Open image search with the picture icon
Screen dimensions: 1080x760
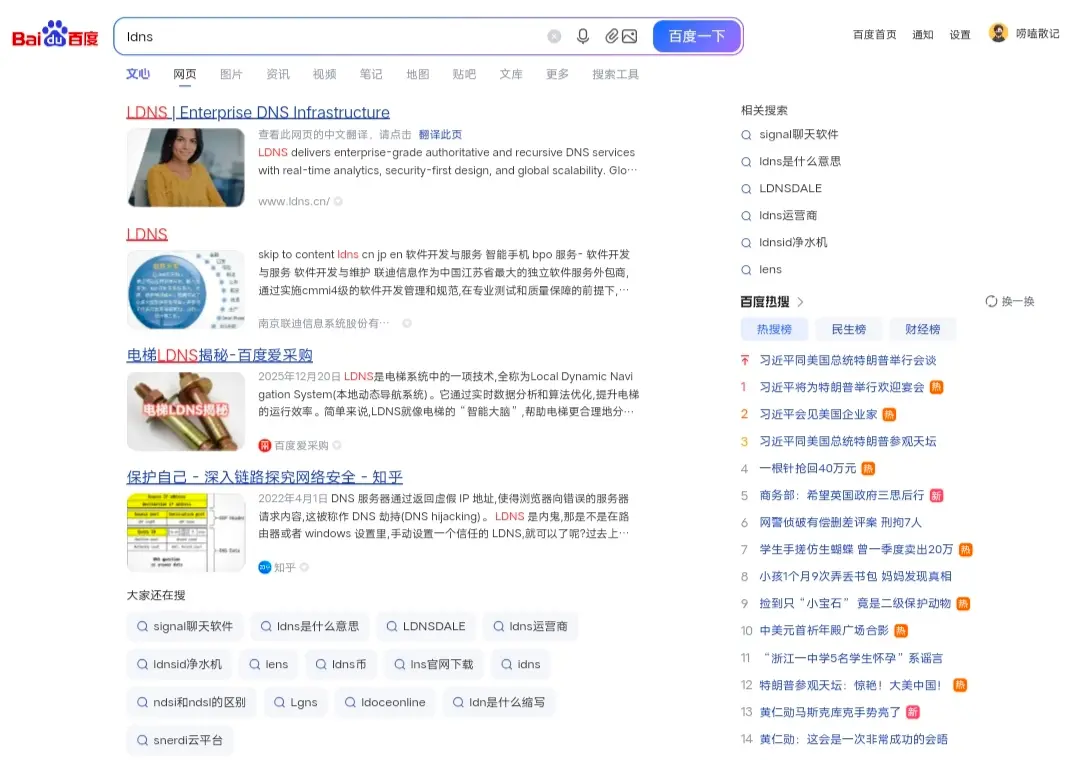(630, 37)
